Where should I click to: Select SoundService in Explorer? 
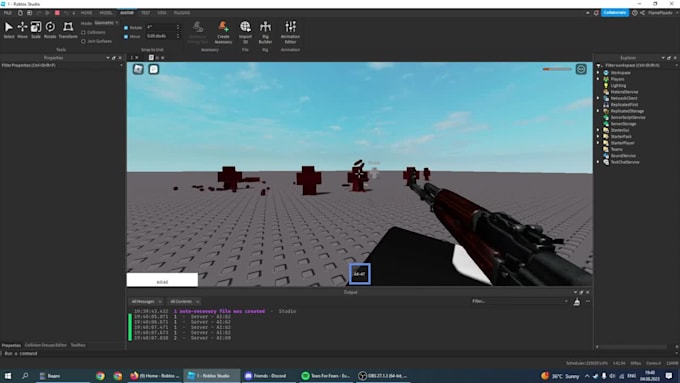tap(623, 156)
